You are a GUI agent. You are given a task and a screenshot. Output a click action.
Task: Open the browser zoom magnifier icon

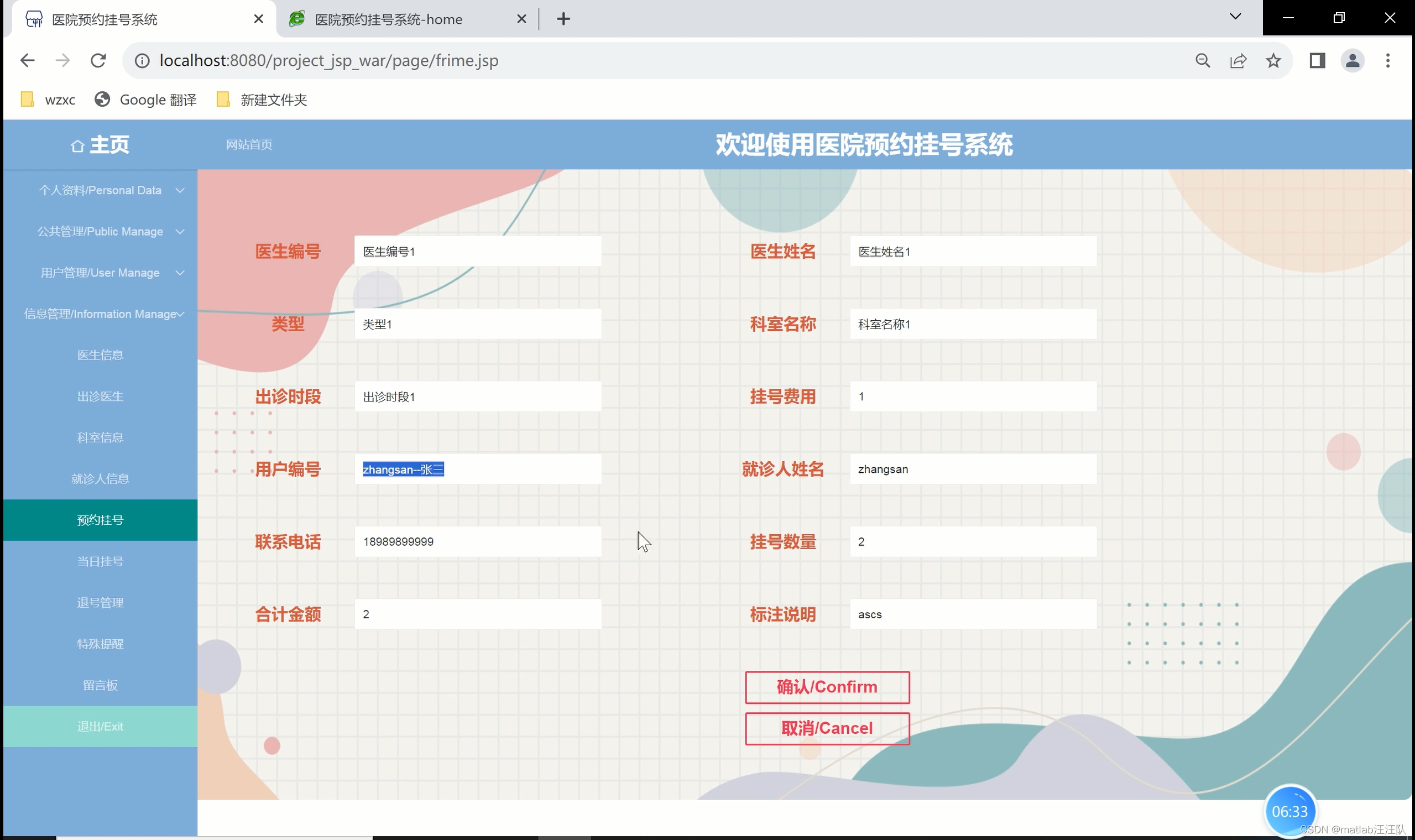click(x=1203, y=61)
